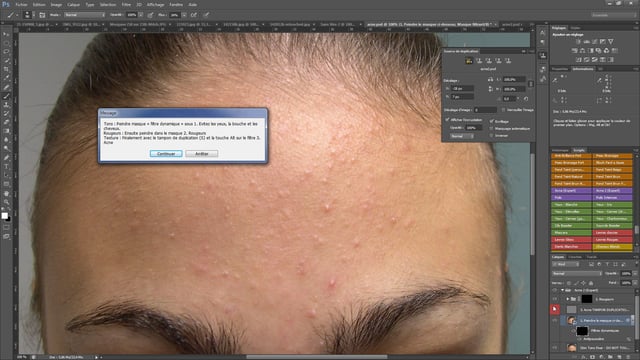Select the Pen tool
640x360 pixels.
point(6,158)
